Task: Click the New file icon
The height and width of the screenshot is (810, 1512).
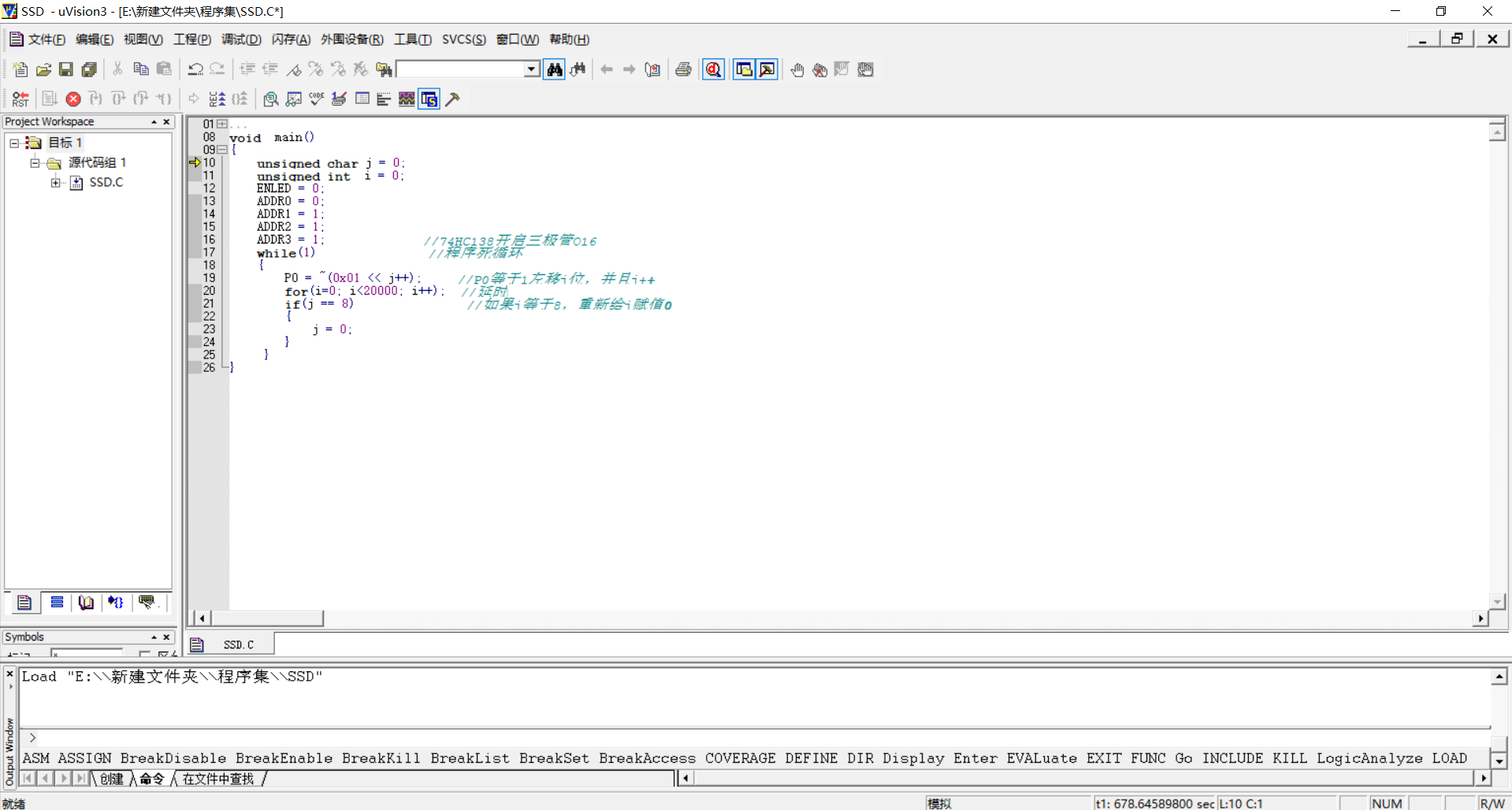Action: [x=20, y=69]
